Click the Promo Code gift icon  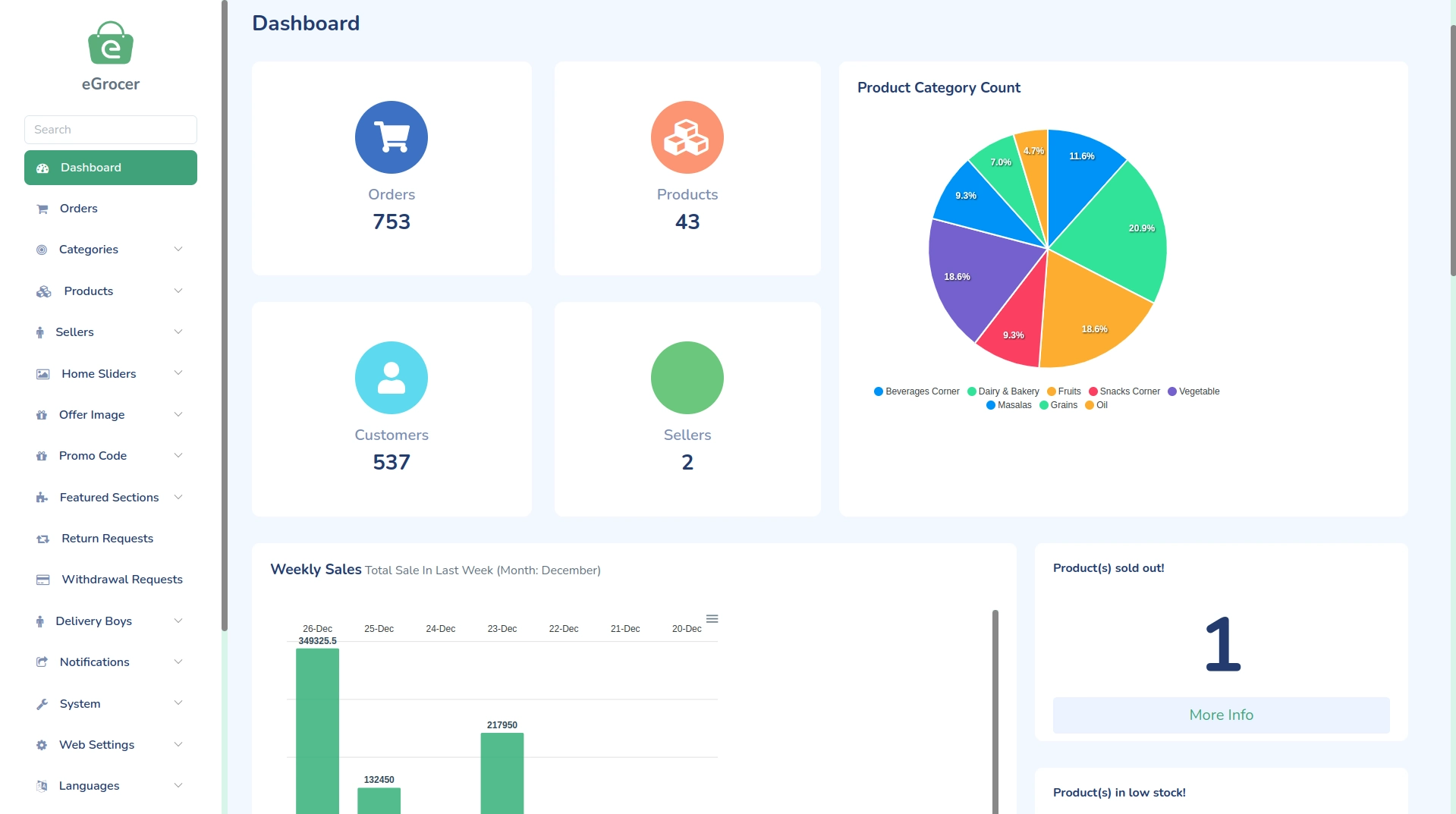click(x=42, y=456)
